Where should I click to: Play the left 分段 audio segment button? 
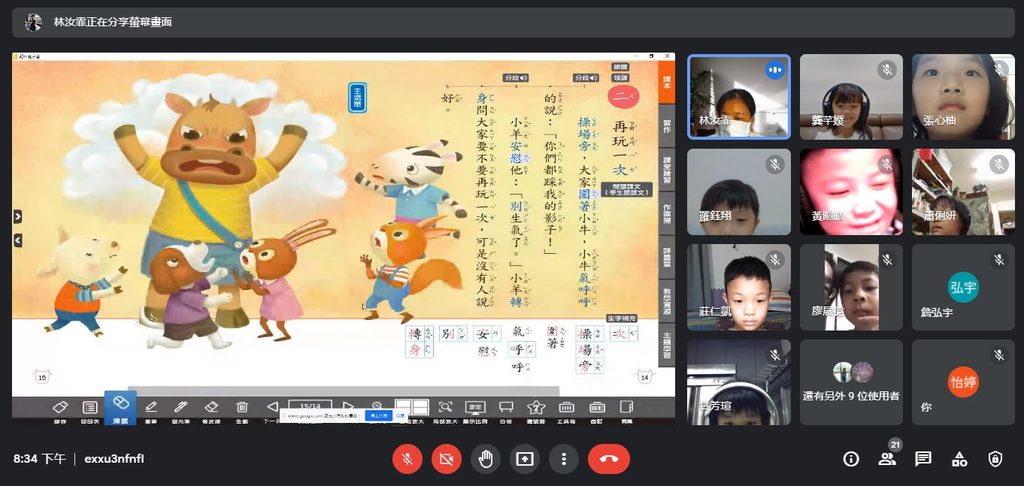pyautogui.click(x=515, y=78)
